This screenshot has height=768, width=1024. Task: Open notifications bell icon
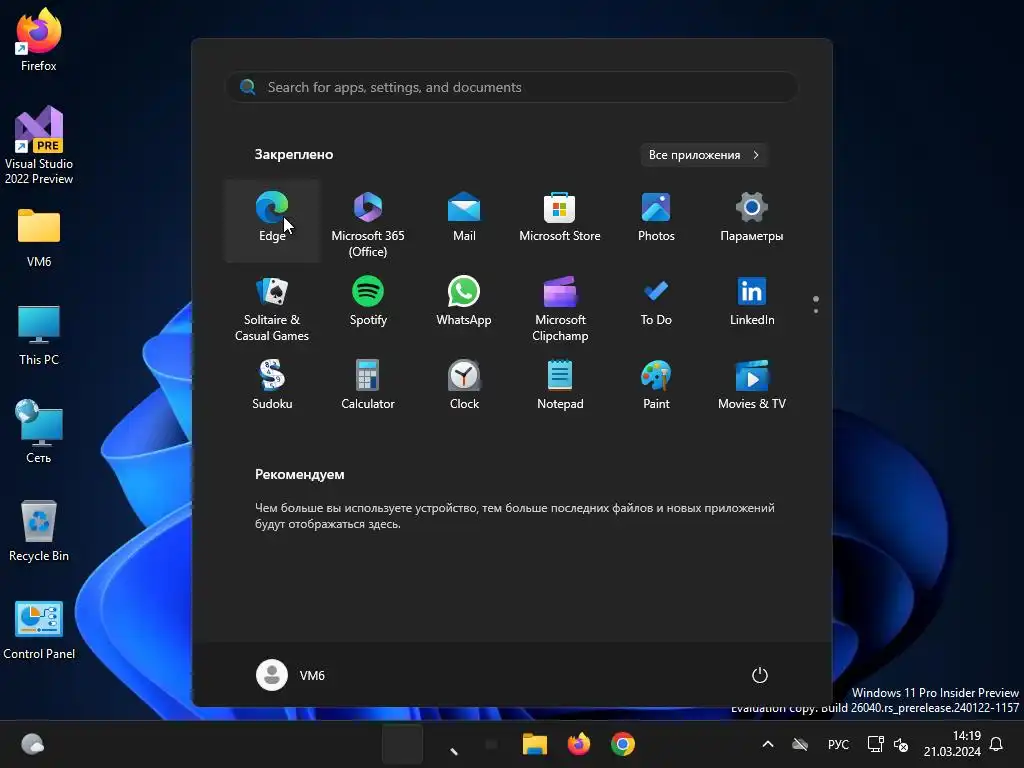(x=997, y=744)
